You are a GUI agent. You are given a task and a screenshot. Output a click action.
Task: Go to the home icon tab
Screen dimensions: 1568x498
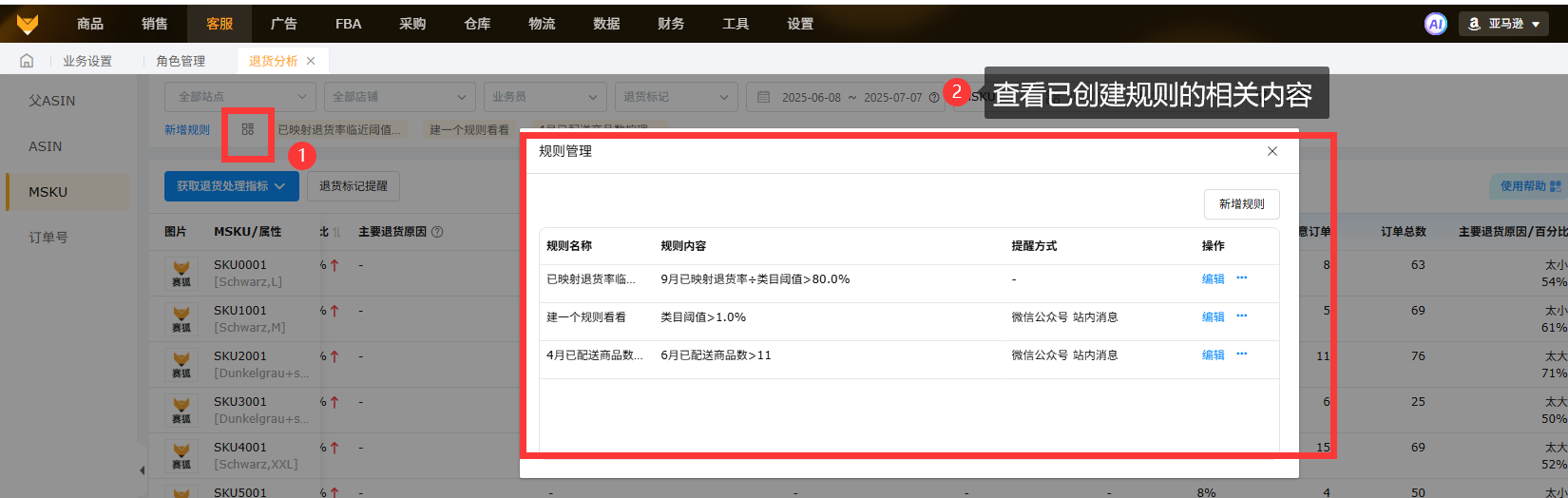27,61
